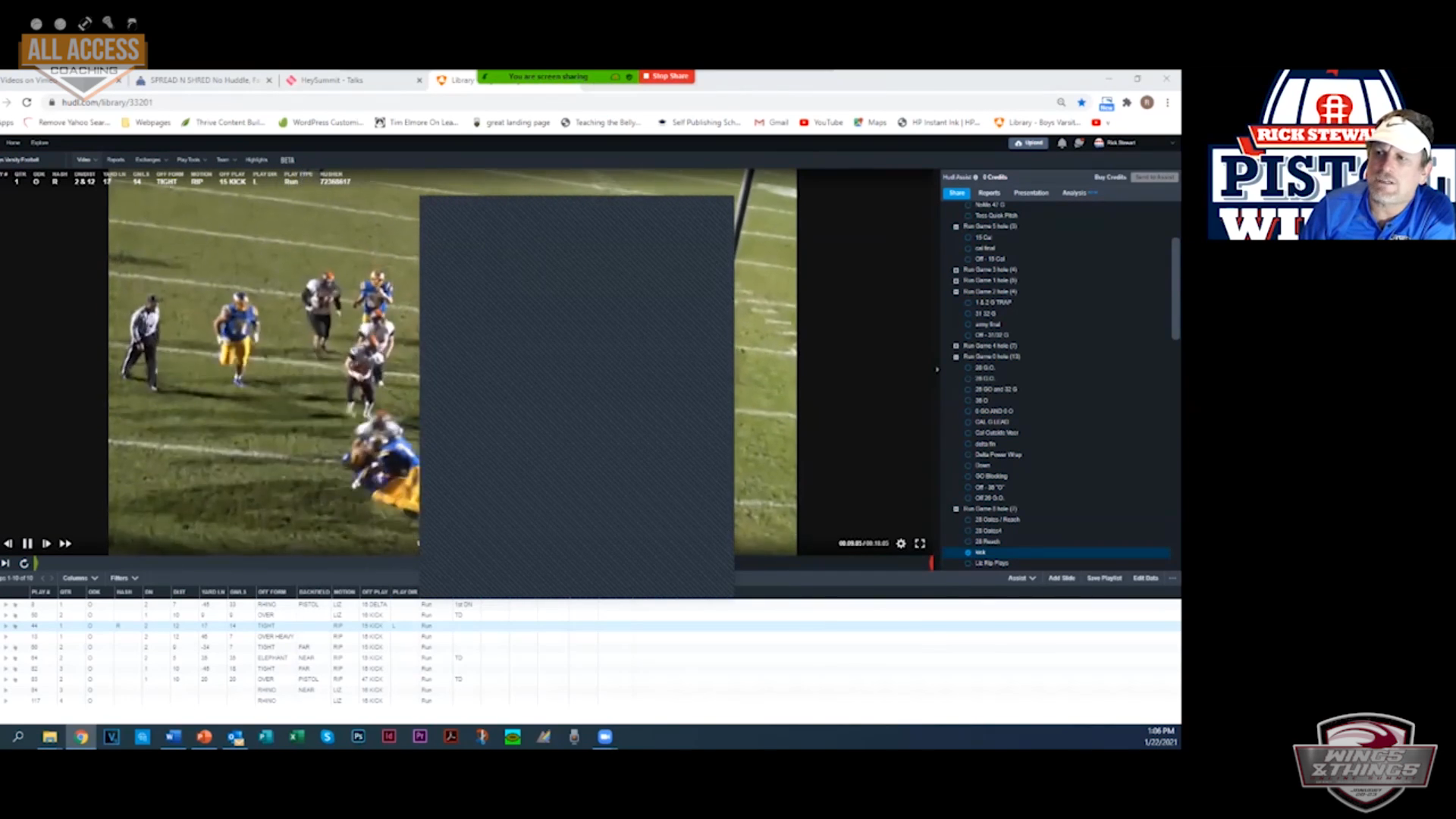Click Buy Credits link
The image size is (1456, 819).
pos(1110,177)
